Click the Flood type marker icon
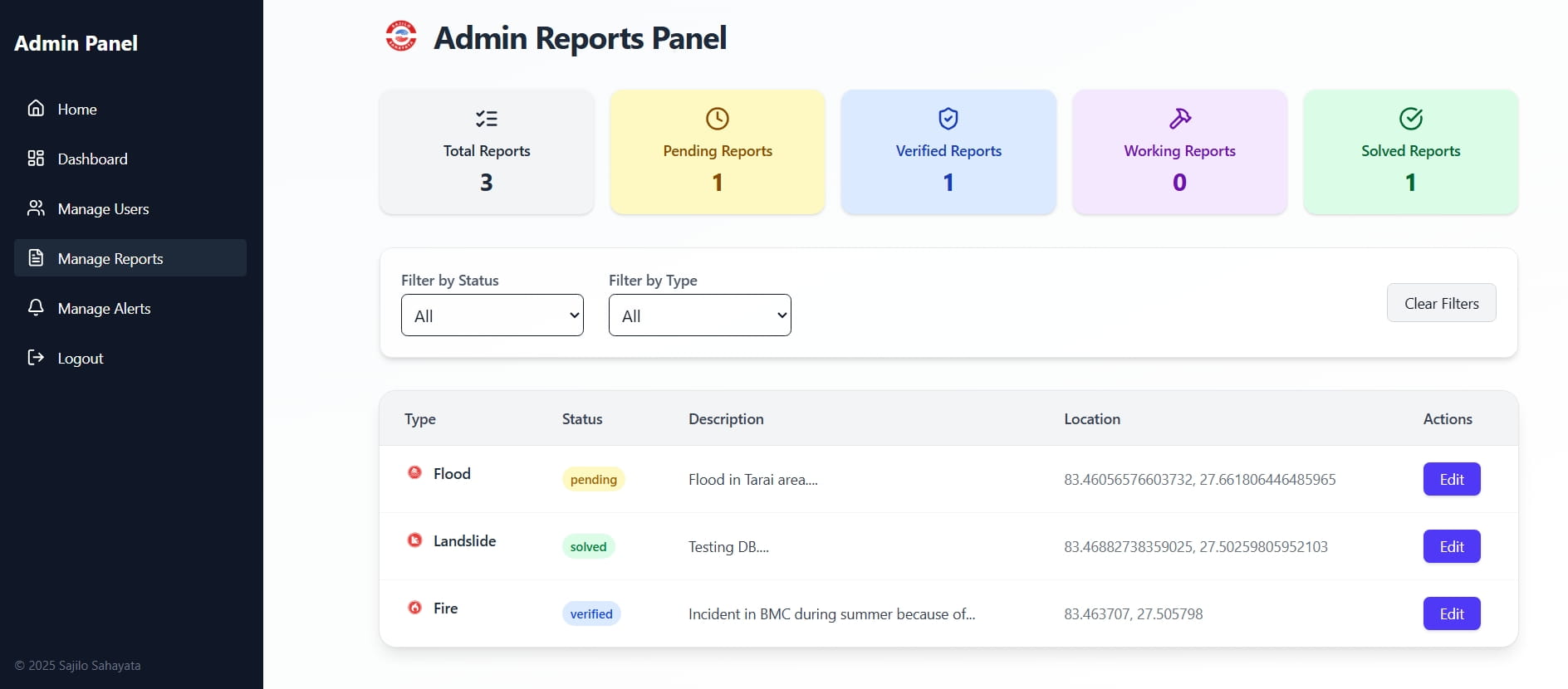The height and width of the screenshot is (689, 1568). pyautogui.click(x=414, y=472)
